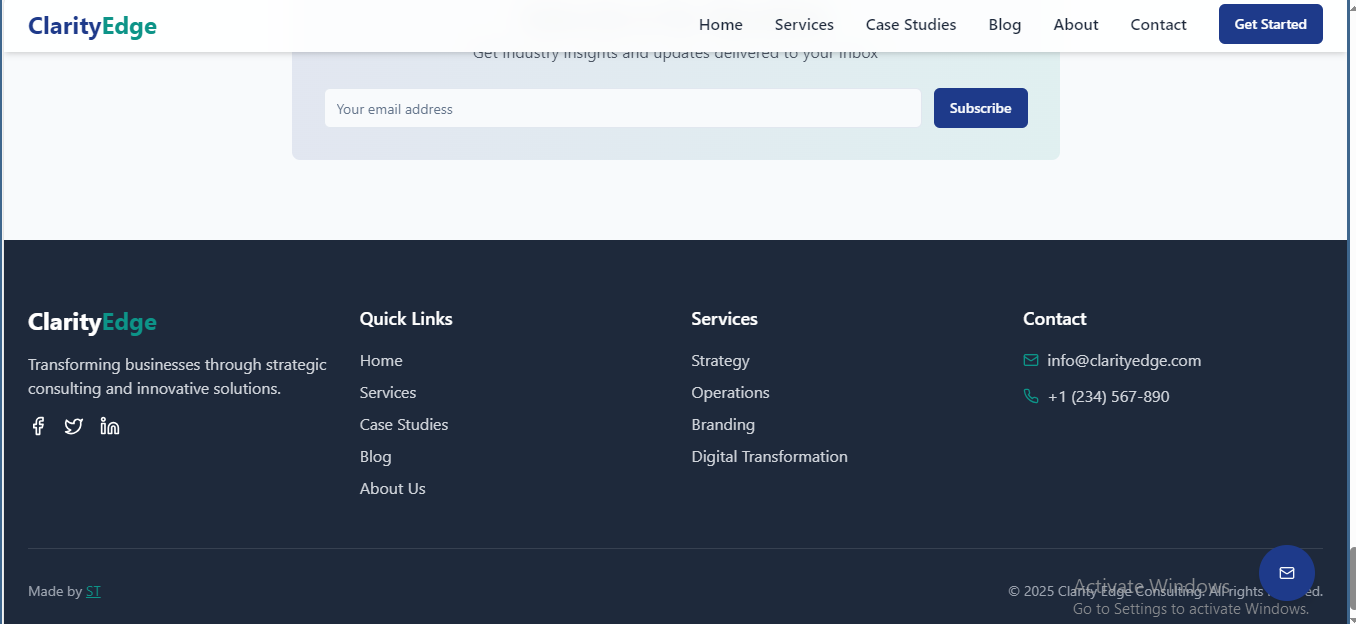Image resolution: width=1356 pixels, height=624 pixels.
Task: Open About in top navigation bar
Action: pyautogui.click(x=1076, y=24)
